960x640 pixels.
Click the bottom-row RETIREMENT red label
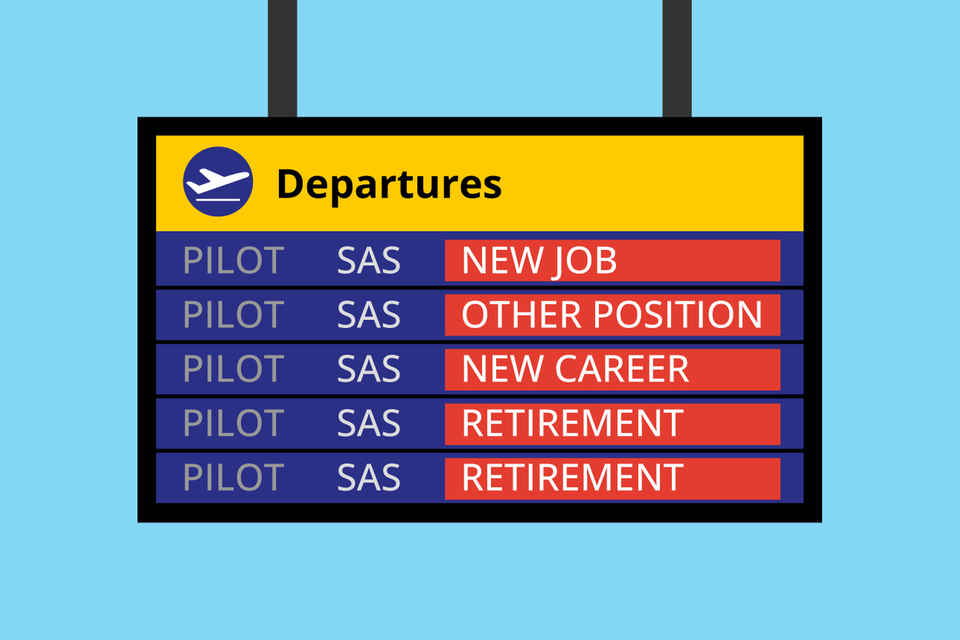(612, 477)
